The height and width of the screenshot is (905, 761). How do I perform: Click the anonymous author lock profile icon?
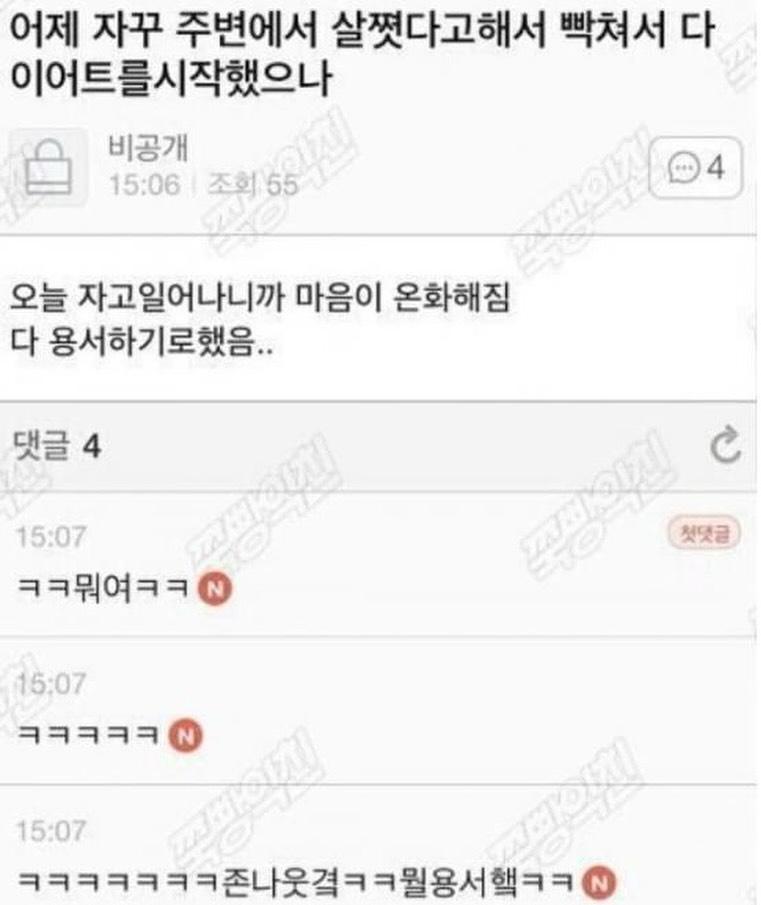coord(48,167)
